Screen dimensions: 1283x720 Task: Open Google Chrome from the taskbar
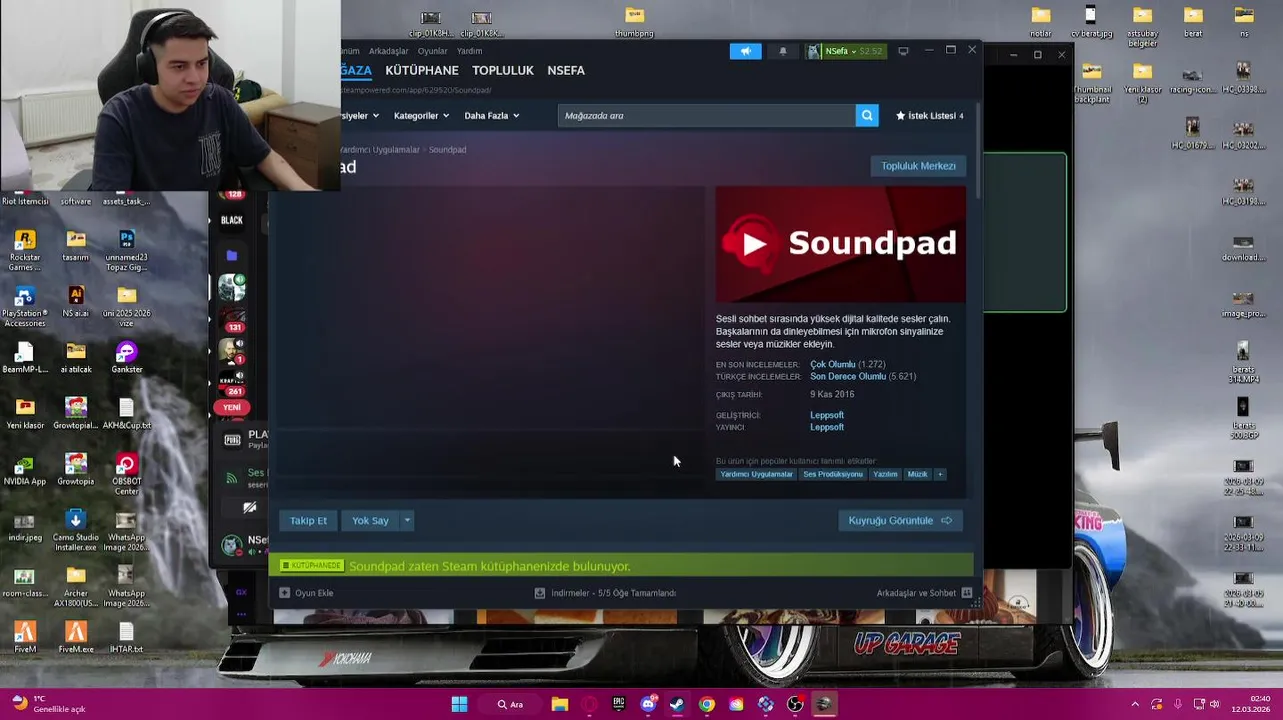[707, 704]
